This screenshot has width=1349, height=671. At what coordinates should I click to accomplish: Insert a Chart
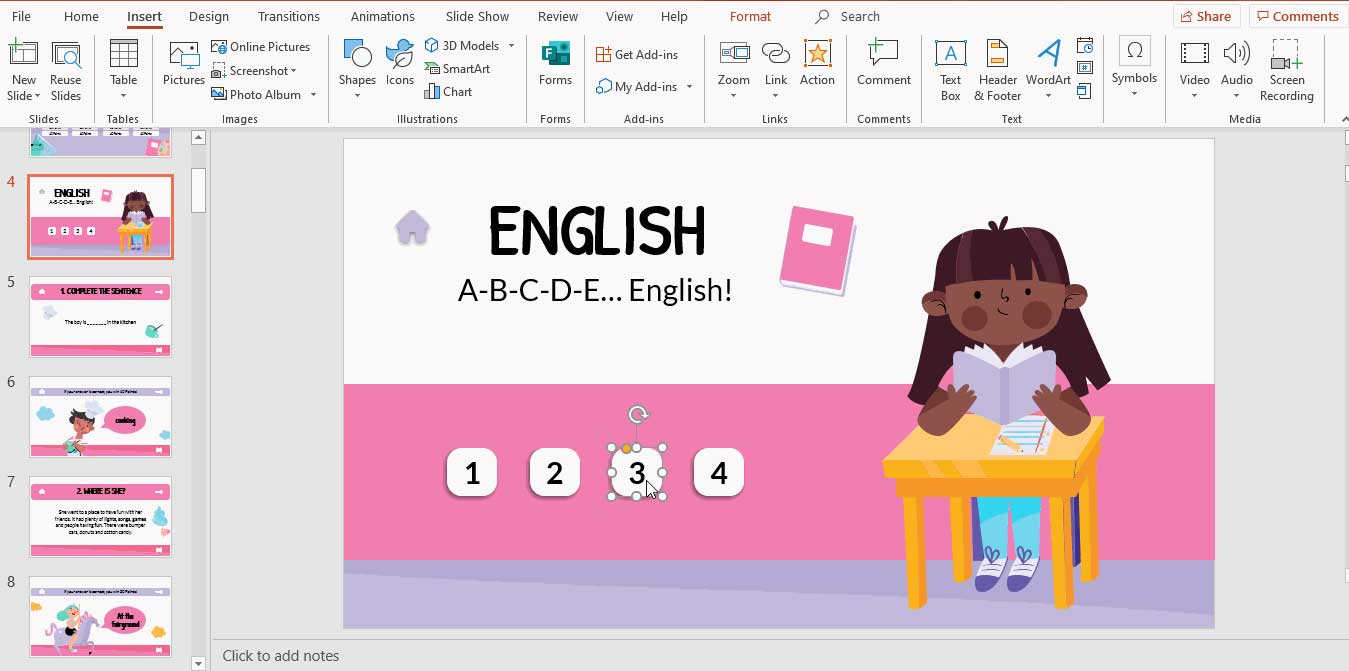(450, 91)
